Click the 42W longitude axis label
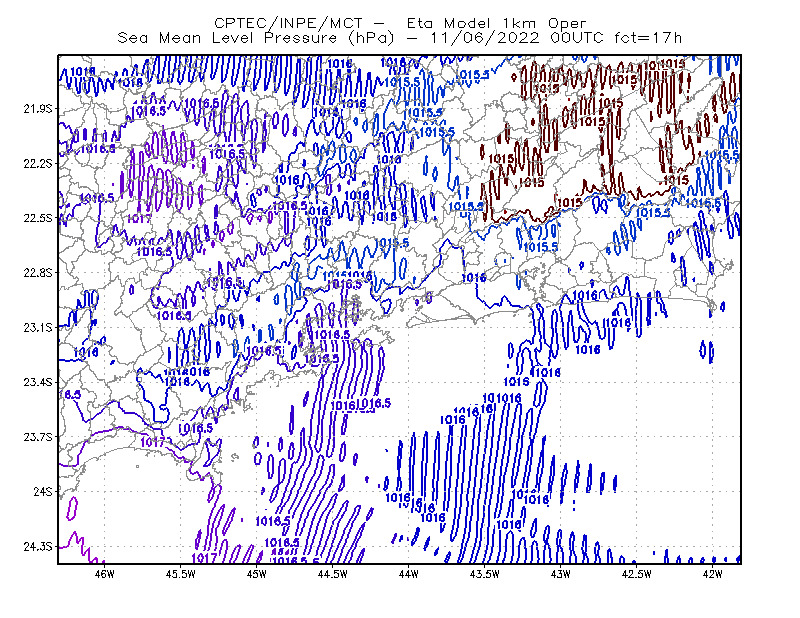800x618 pixels. click(713, 574)
